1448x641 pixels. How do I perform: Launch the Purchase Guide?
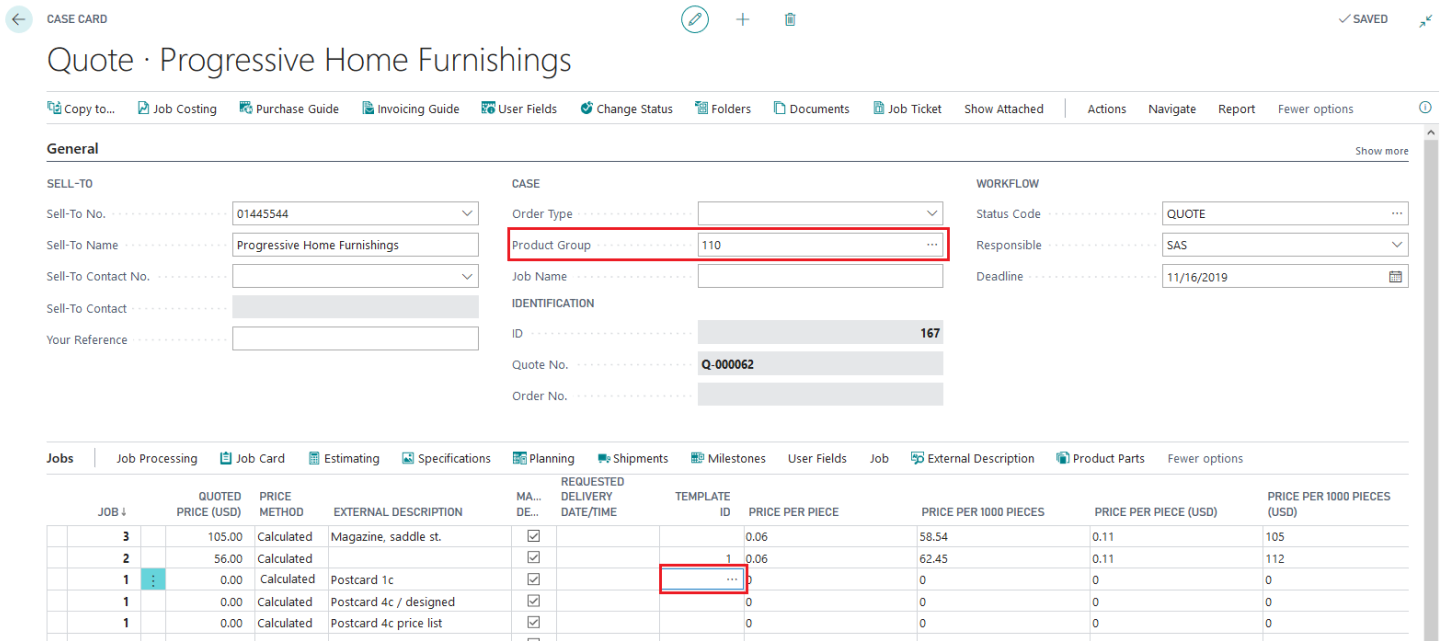[x=289, y=109]
